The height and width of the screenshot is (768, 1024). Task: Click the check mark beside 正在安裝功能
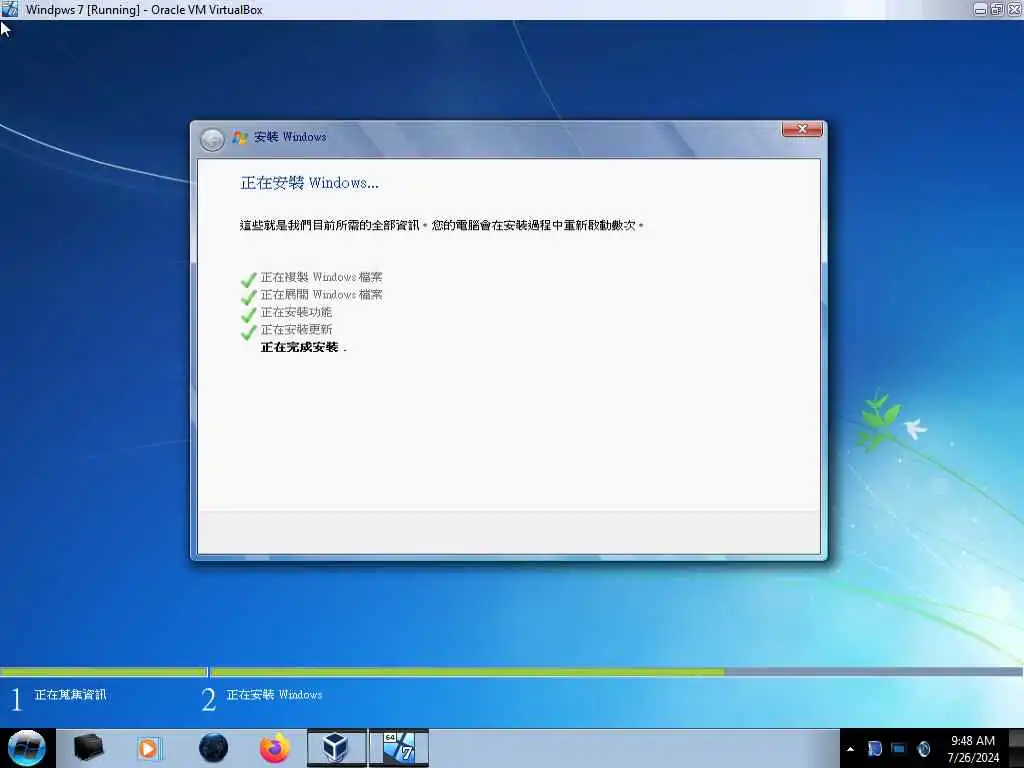pyautogui.click(x=248, y=315)
